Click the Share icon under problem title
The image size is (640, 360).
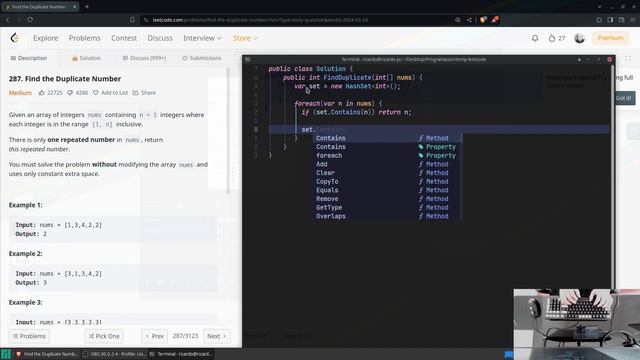pos(136,93)
